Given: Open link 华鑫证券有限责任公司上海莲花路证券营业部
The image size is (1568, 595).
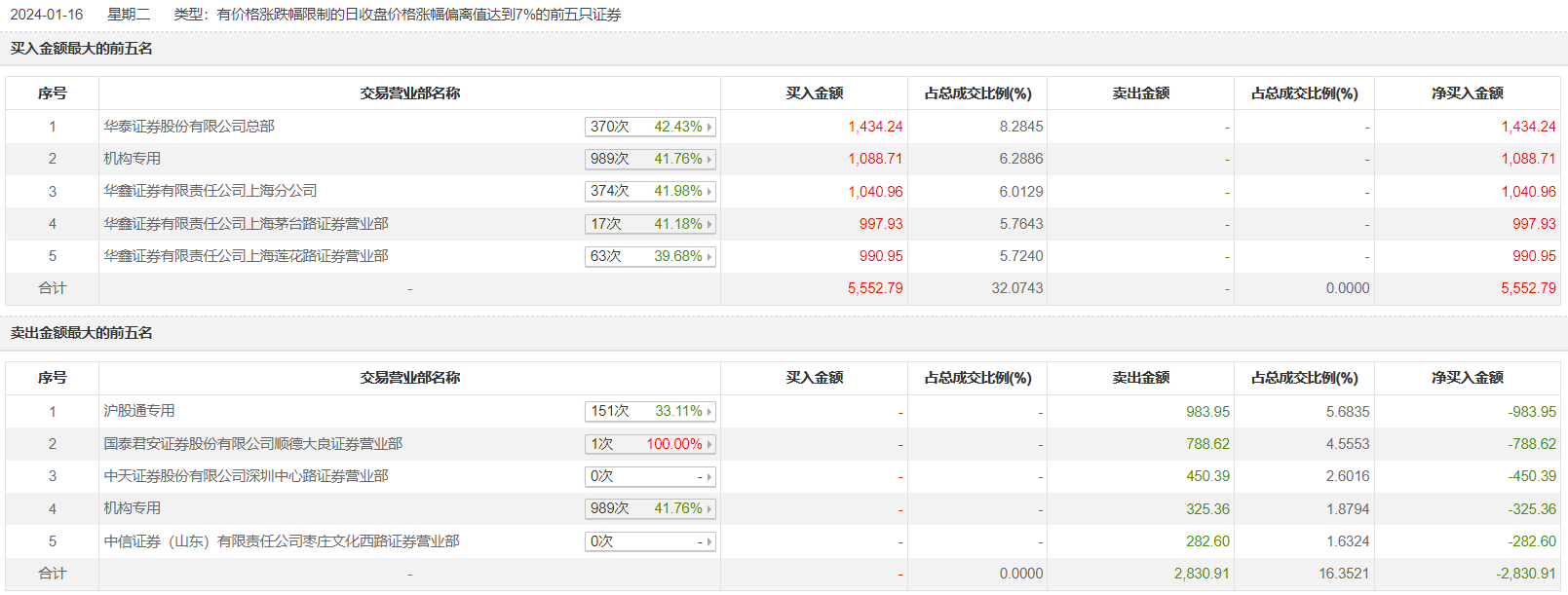Looking at the screenshot, I should click(246, 256).
